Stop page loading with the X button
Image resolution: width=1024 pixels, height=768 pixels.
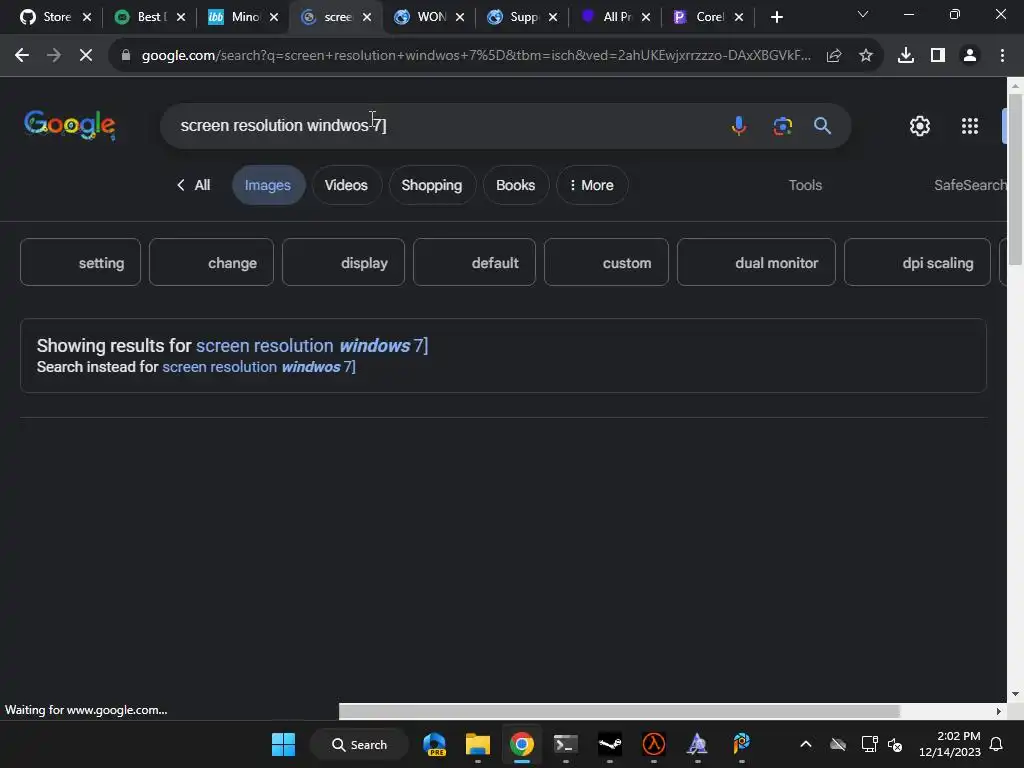pyautogui.click(x=86, y=56)
